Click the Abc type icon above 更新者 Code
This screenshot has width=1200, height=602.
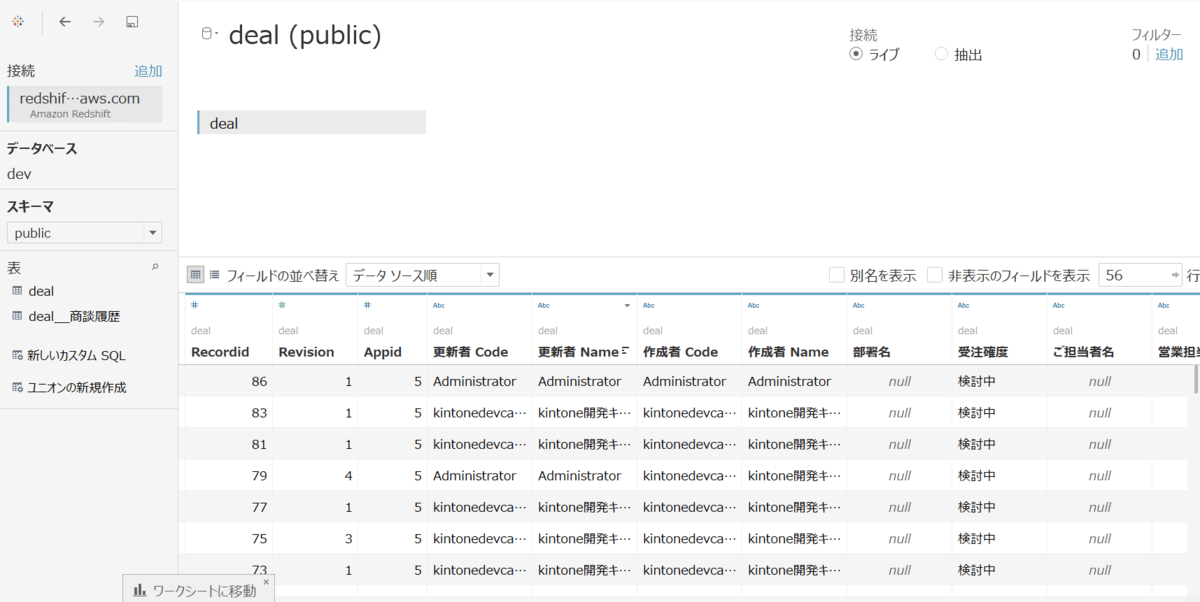[x=439, y=305]
